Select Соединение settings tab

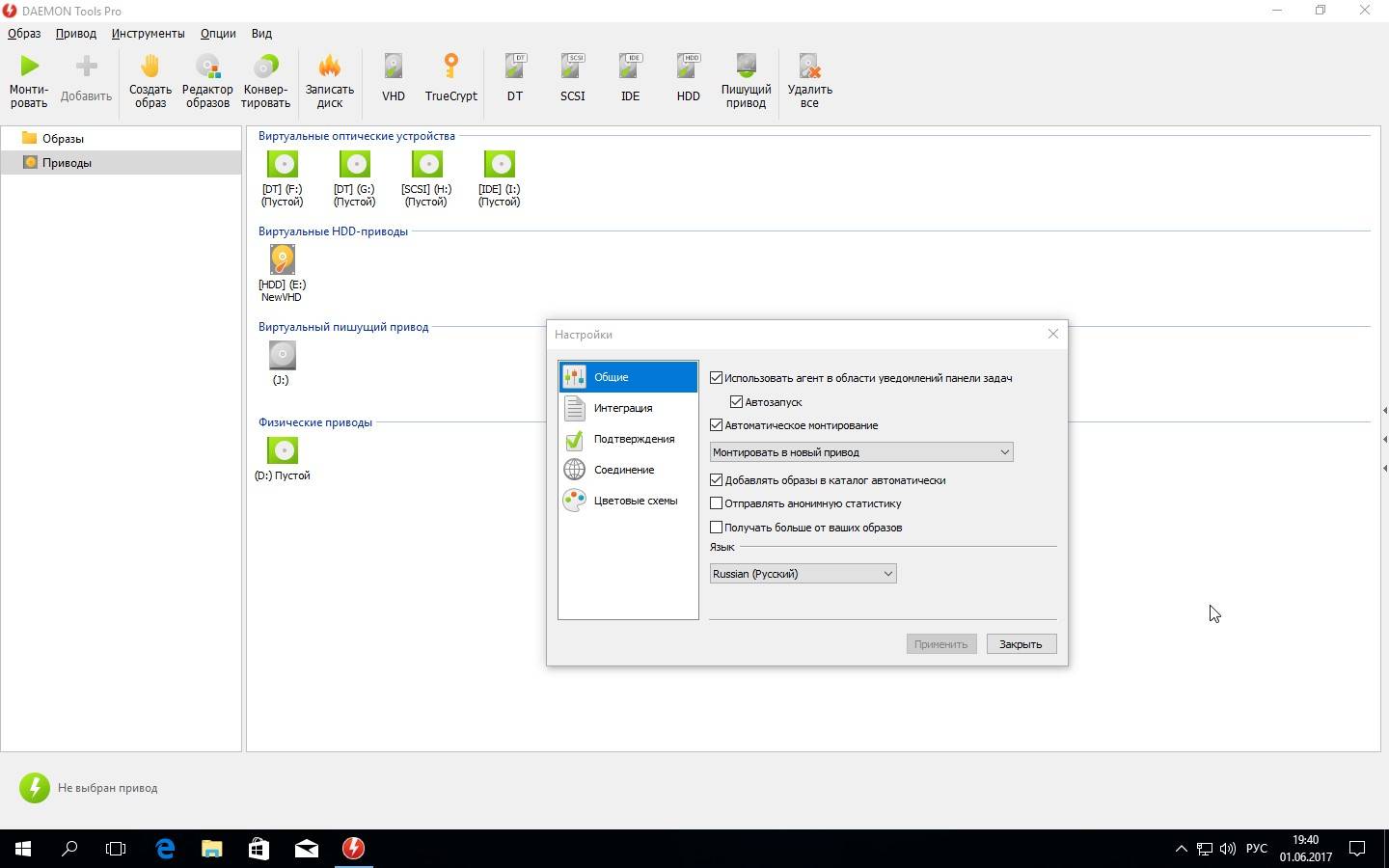point(628,470)
